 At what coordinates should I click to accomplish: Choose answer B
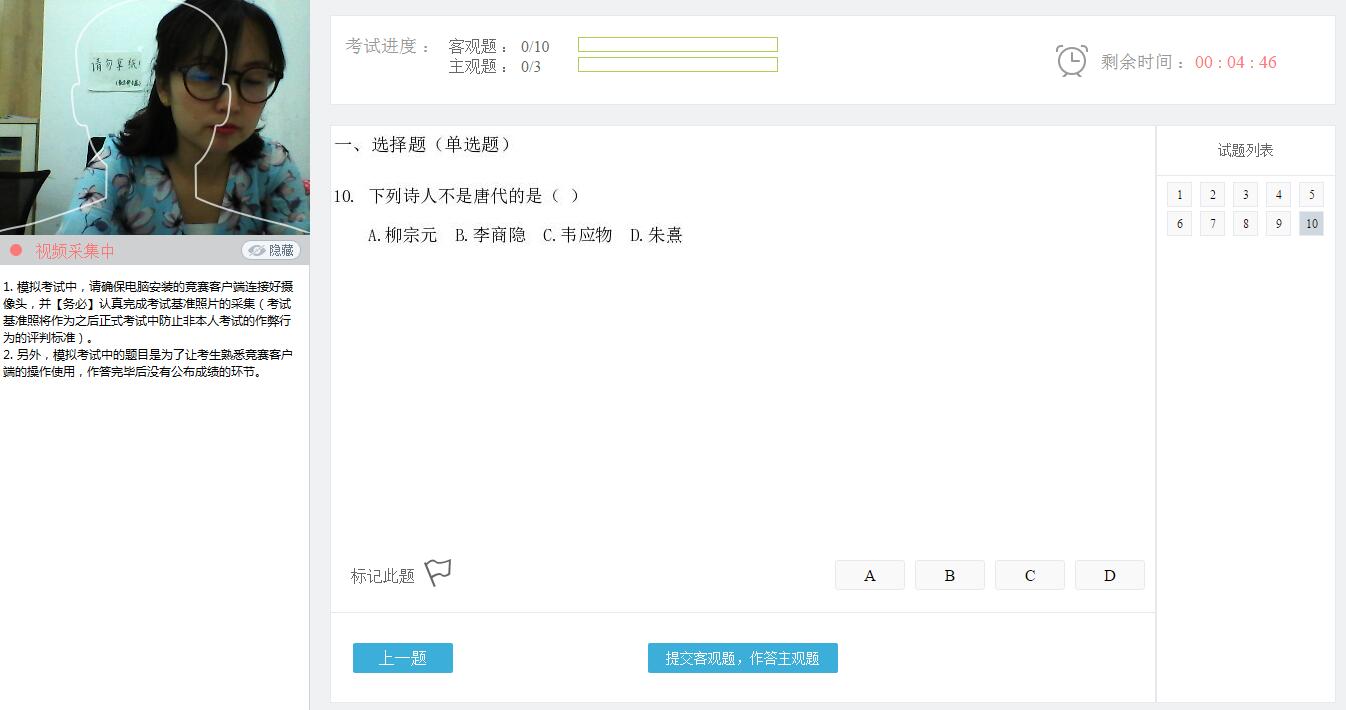[x=950, y=575]
